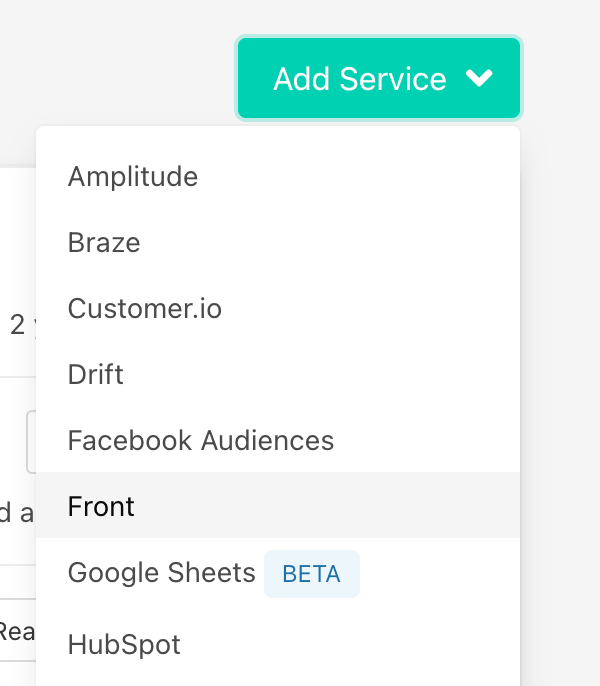Viewport: 600px width, 686px height.
Task: Click the cut-off 'd a' text at left
Action: pos(17,513)
